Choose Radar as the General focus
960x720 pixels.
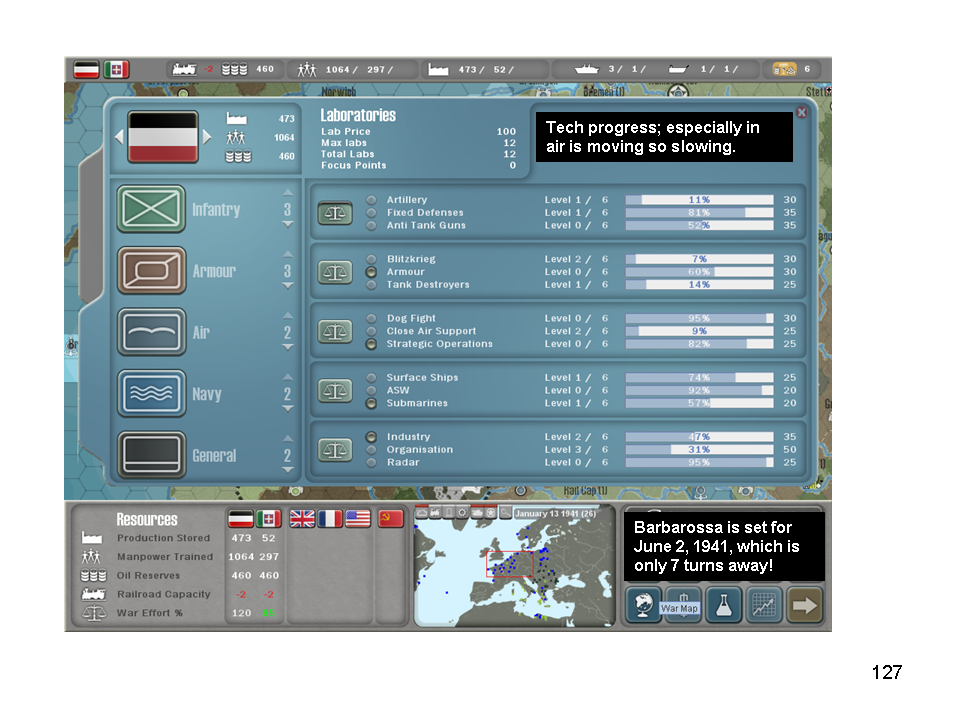pyautogui.click(x=372, y=463)
